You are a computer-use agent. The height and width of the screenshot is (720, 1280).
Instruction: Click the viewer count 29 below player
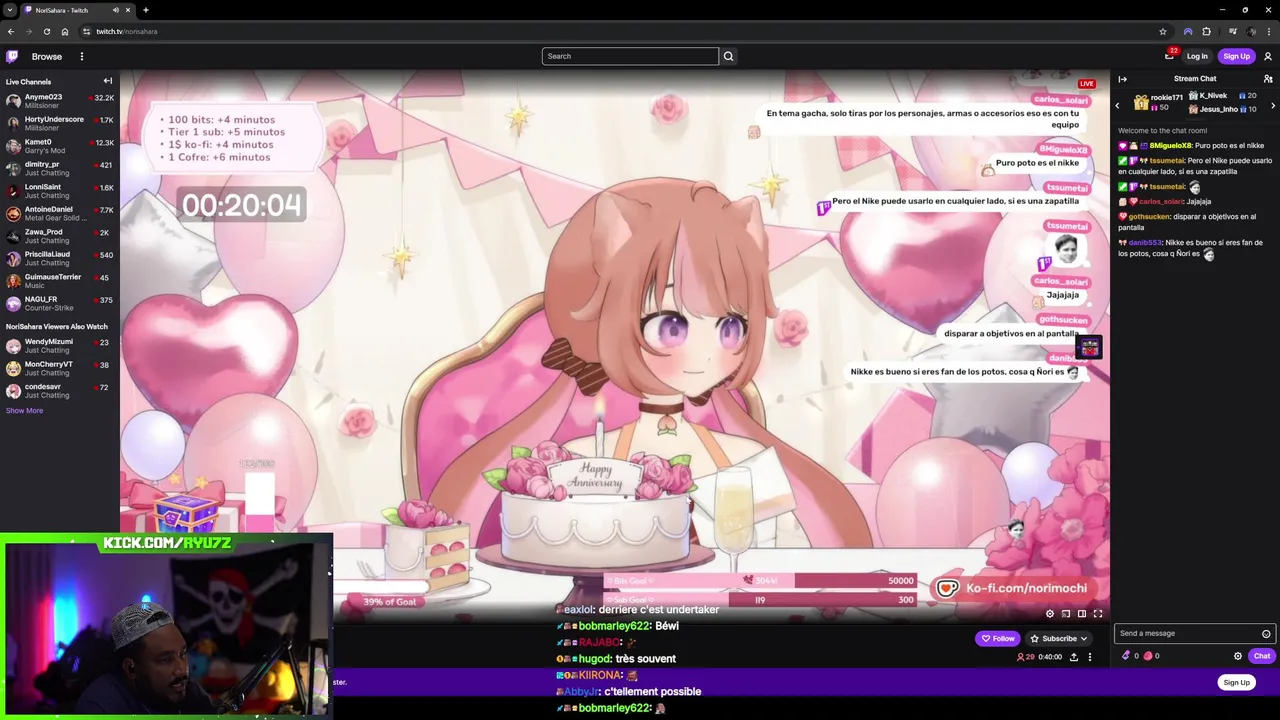click(x=1026, y=657)
